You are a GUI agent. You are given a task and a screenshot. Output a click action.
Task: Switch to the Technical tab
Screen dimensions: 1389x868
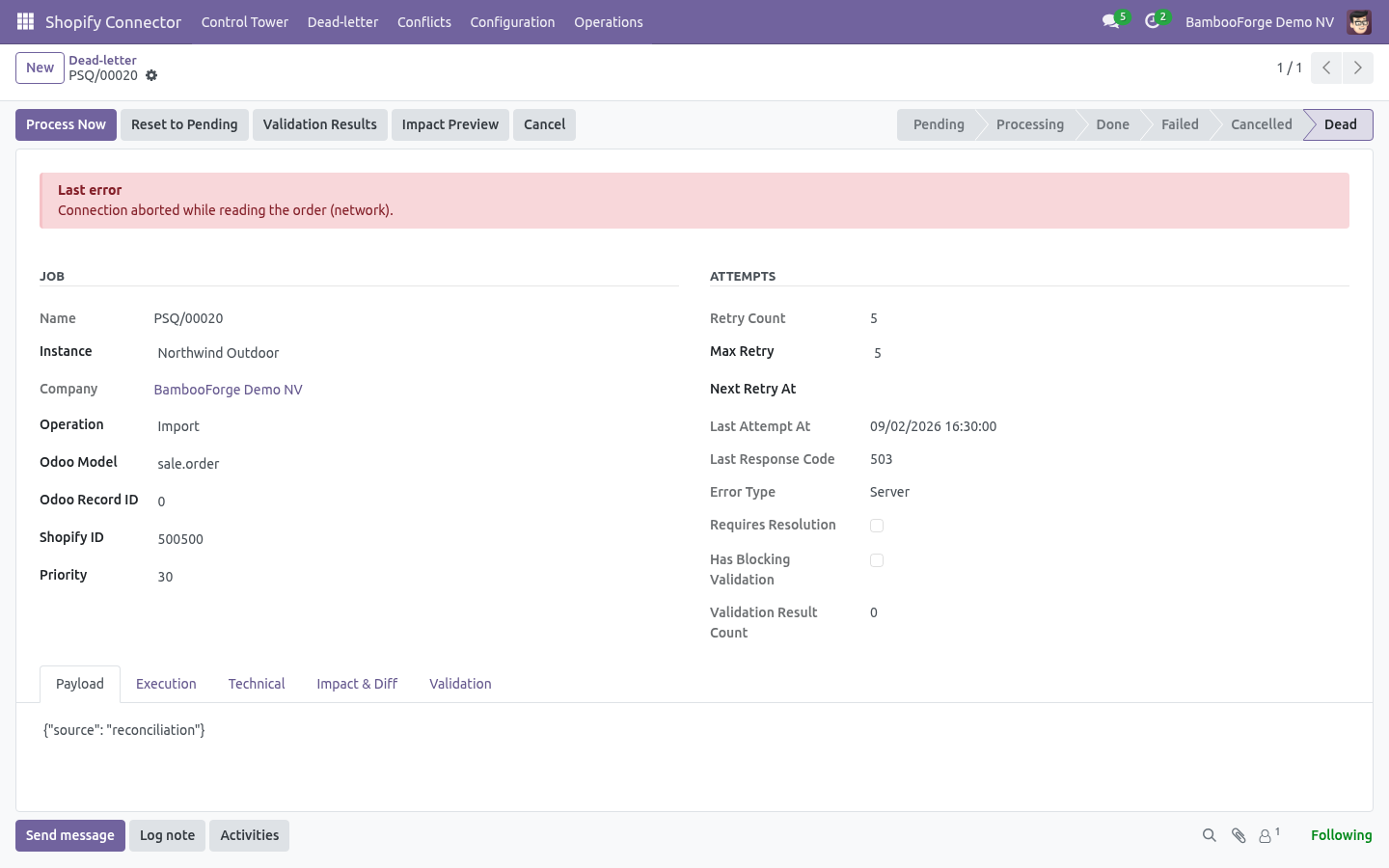257,684
